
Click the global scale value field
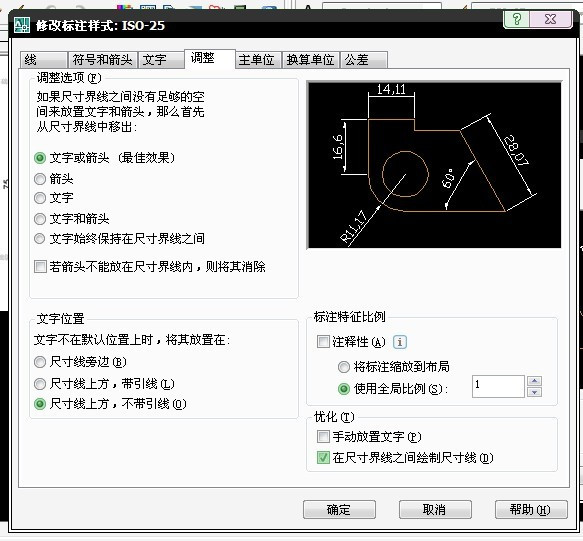(498, 386)
